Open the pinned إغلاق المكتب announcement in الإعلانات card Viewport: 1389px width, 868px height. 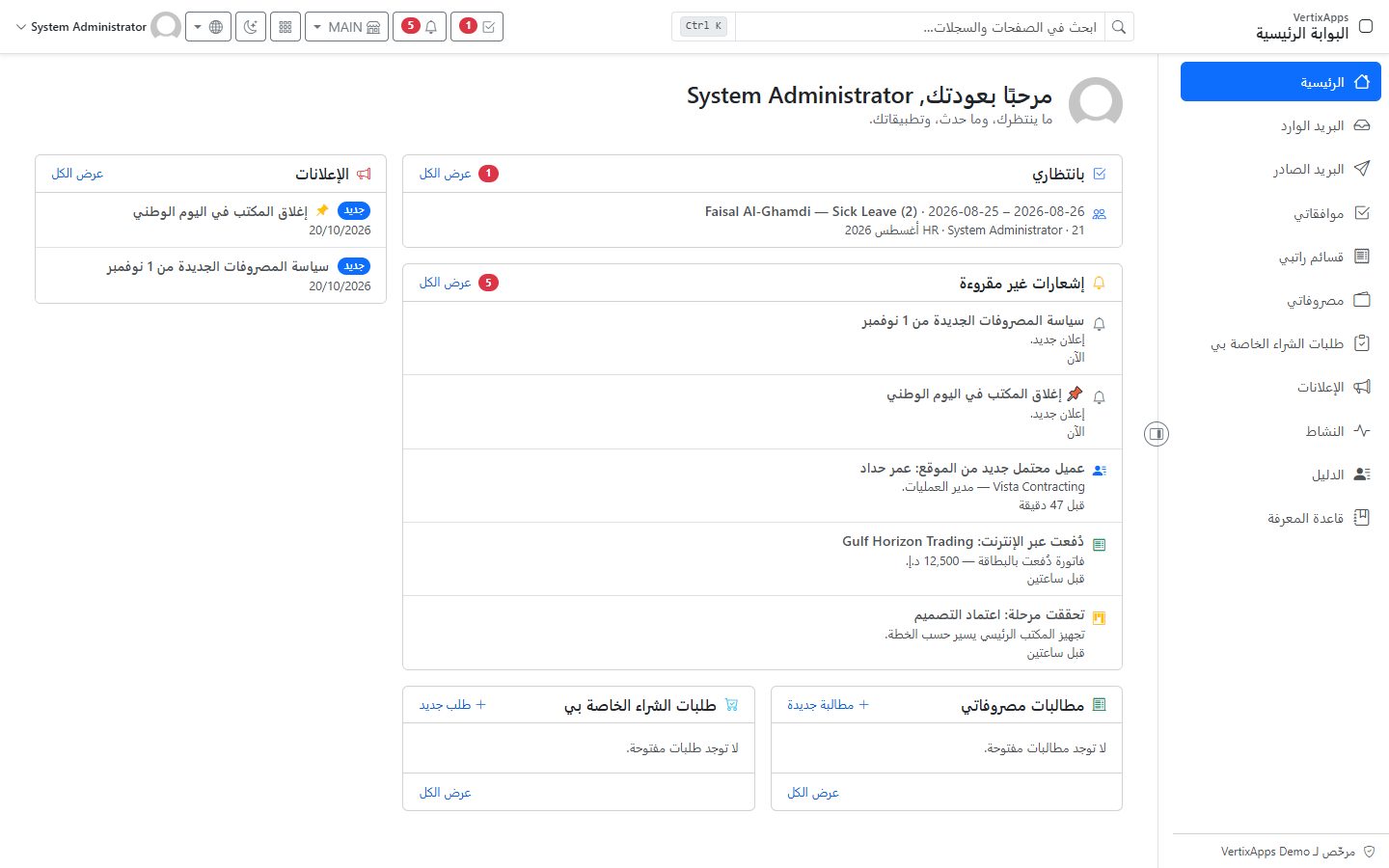pyautogui.click(x=210, y=220)
